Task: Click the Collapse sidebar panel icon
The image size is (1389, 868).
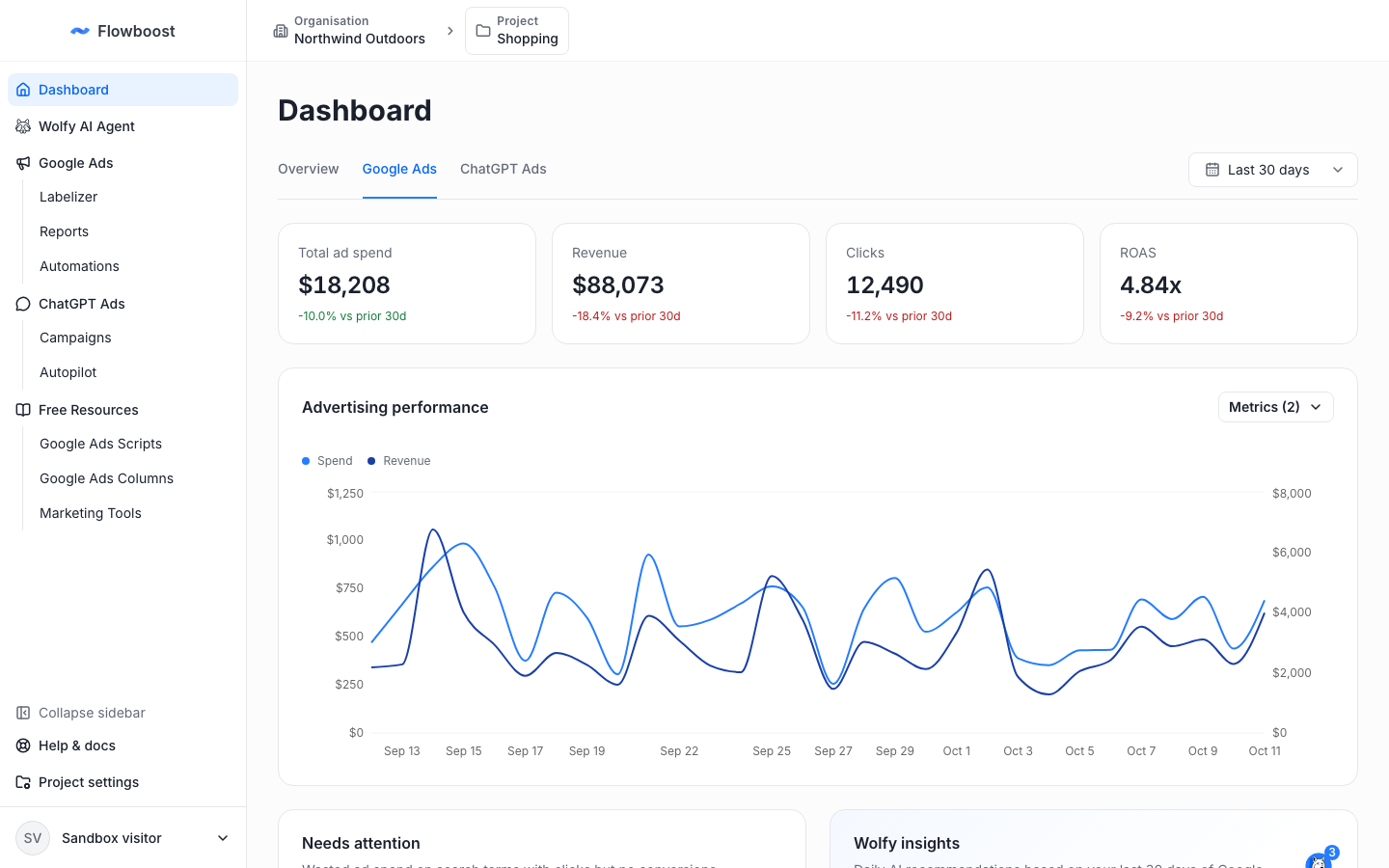Action: [23, 713]
